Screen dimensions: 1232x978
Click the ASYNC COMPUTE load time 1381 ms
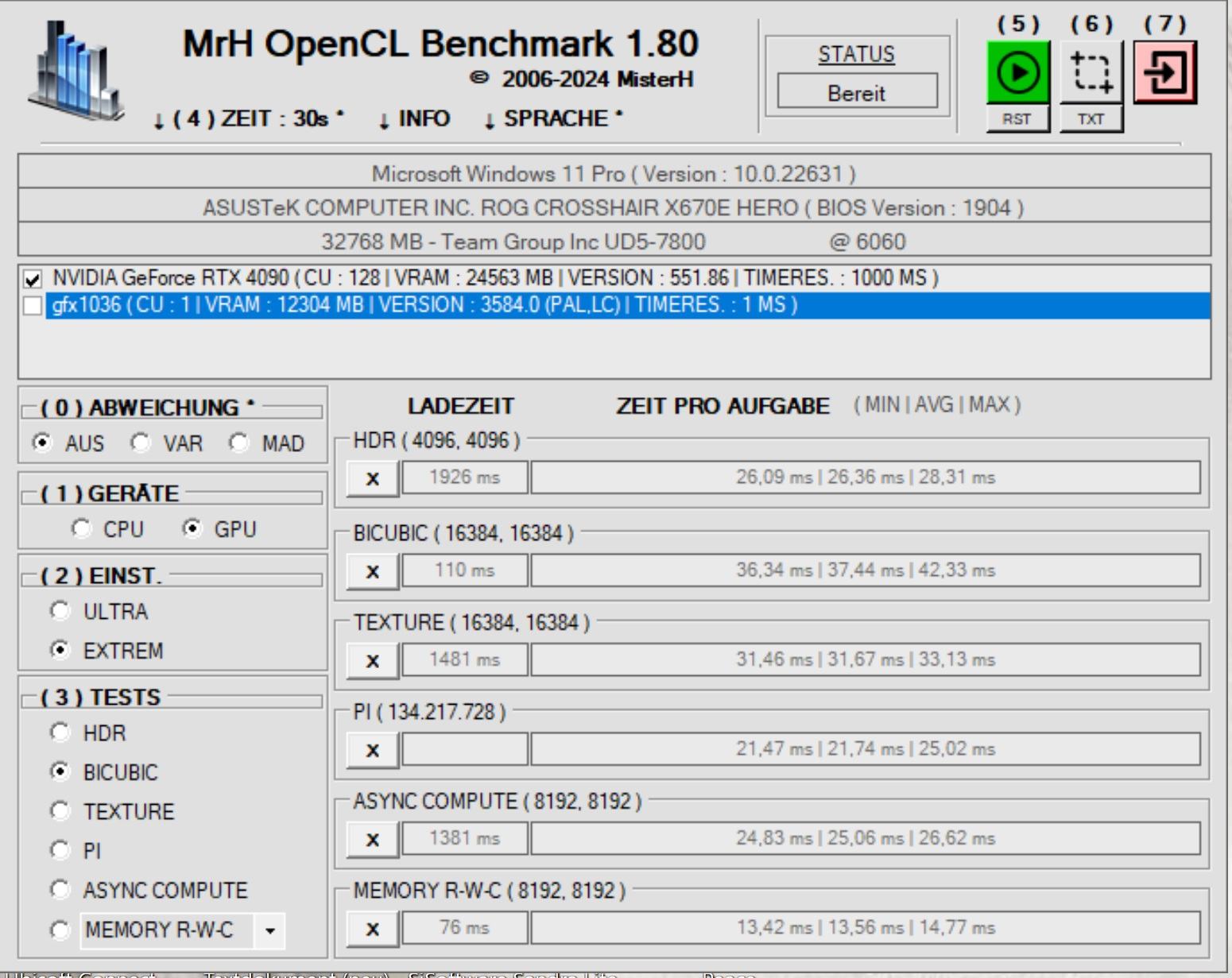point(465,838)
